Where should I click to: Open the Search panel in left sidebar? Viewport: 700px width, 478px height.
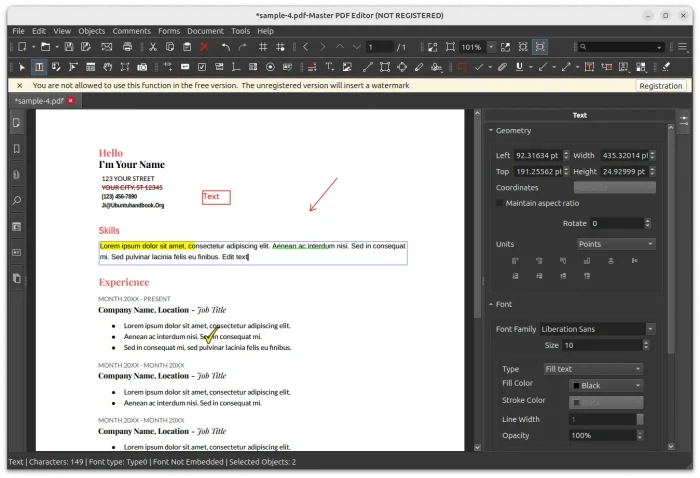(x=16, y=201)
